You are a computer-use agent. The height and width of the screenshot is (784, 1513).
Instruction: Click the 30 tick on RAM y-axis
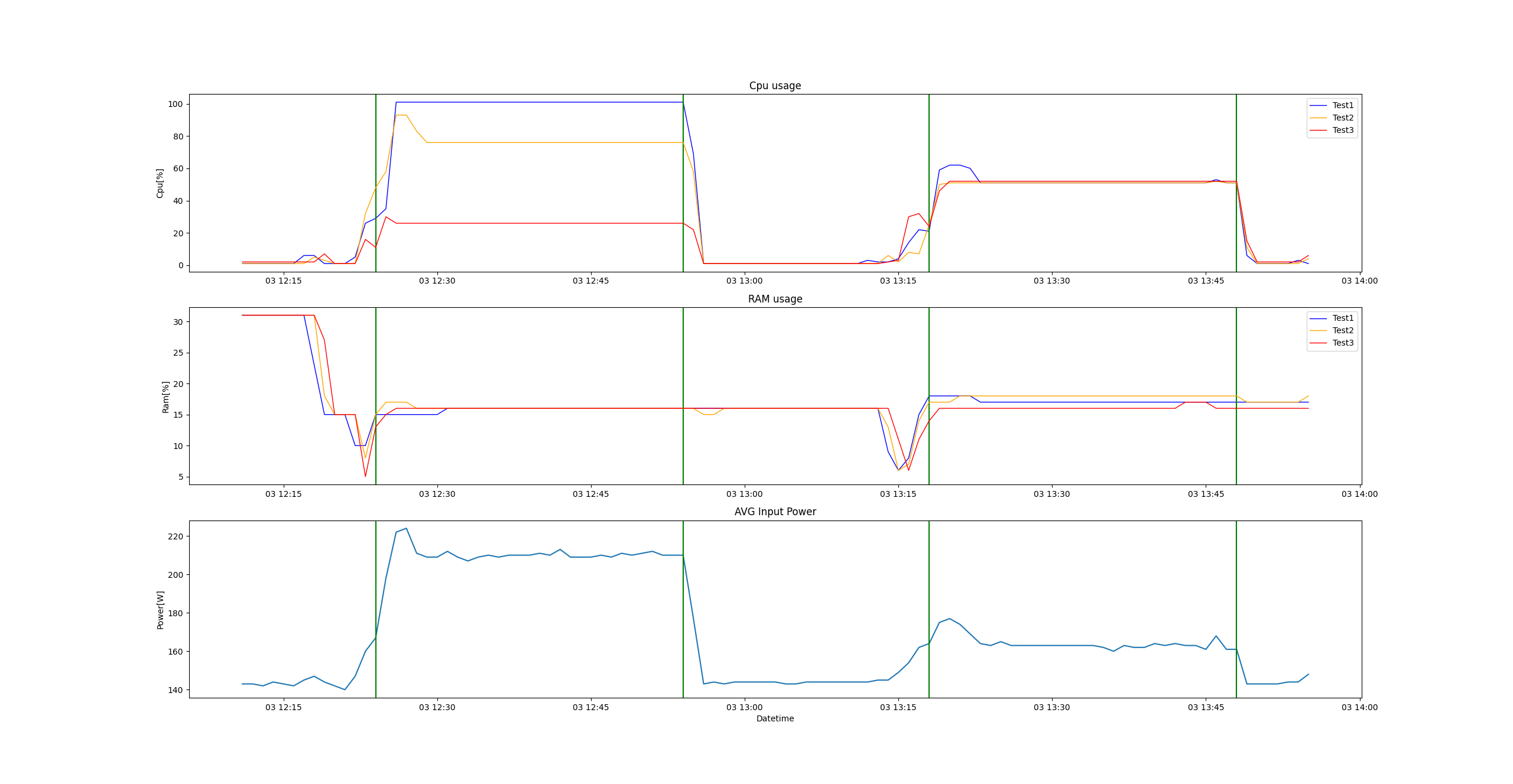coord(178,322)
